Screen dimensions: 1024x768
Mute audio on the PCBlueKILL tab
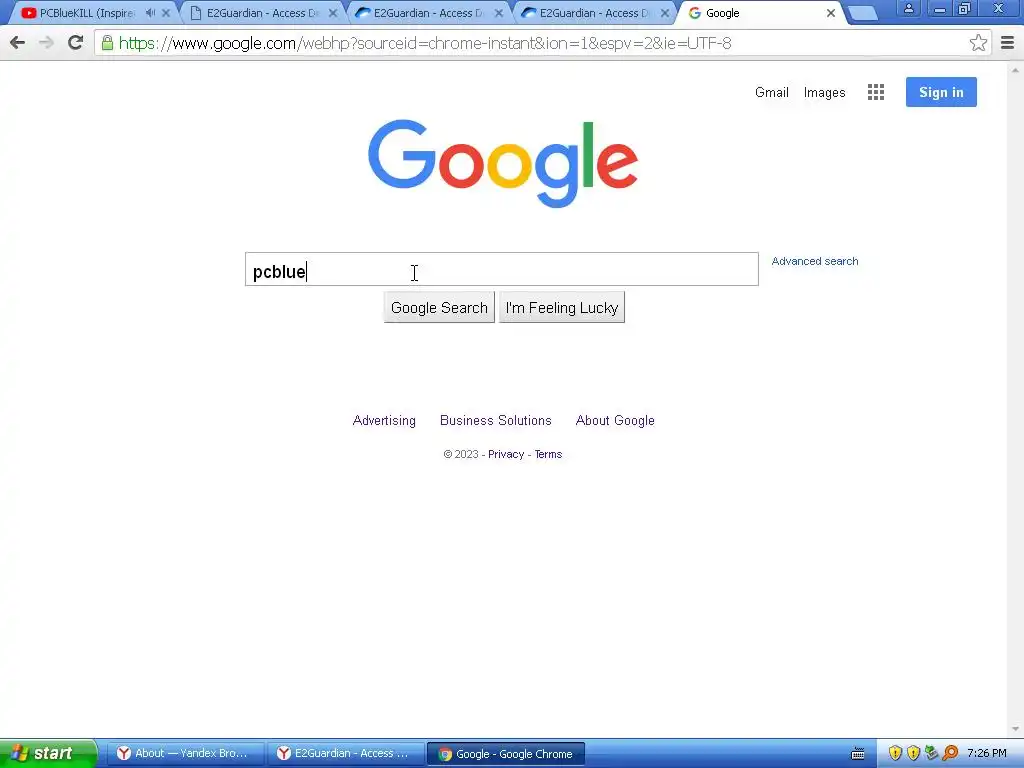150,13
